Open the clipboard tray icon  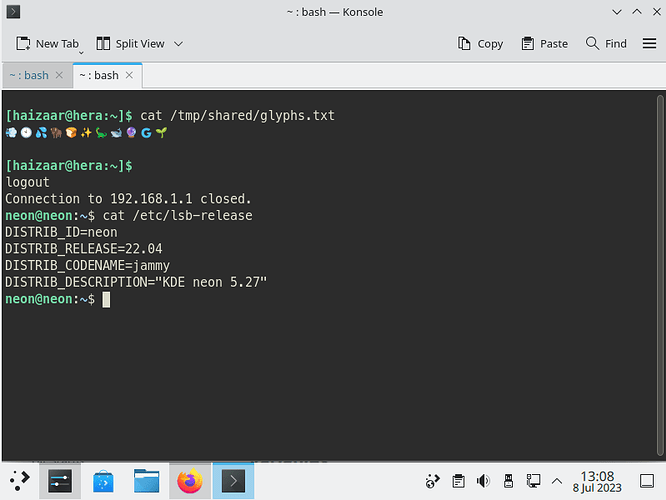(458, 481)
